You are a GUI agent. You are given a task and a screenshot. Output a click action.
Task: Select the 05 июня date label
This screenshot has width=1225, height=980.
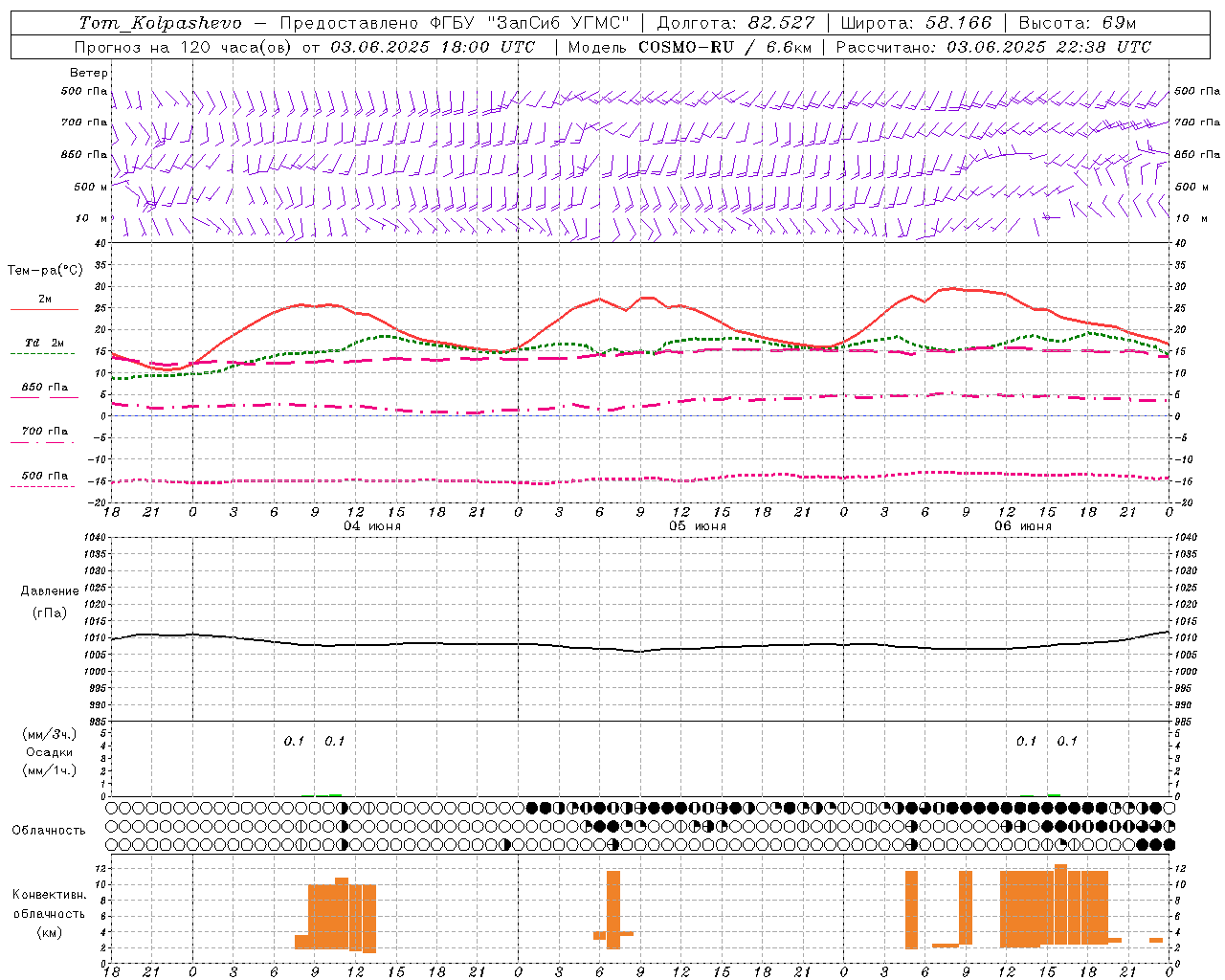(x=697, y=526)
